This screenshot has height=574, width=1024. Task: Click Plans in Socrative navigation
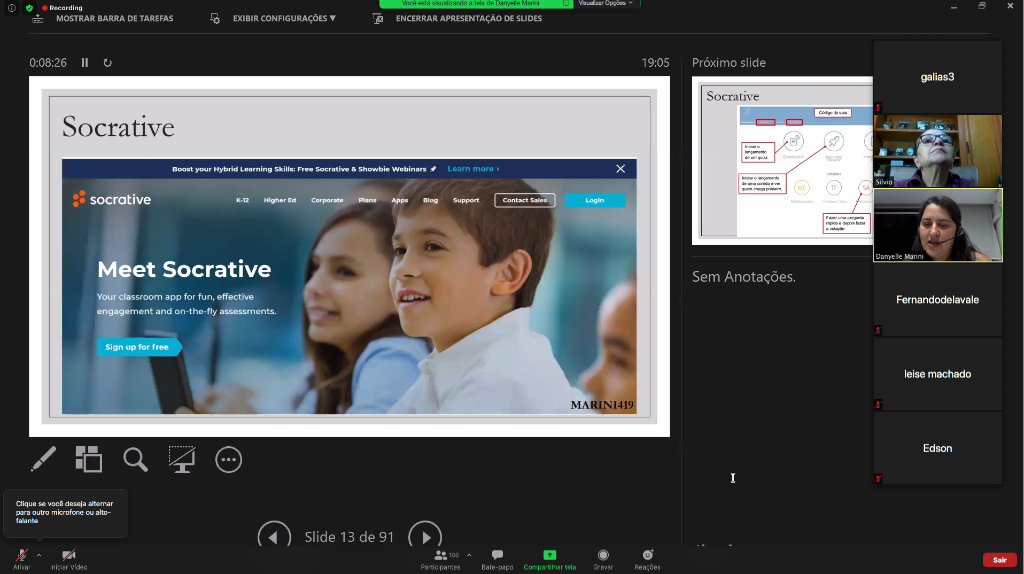[367, 200]
